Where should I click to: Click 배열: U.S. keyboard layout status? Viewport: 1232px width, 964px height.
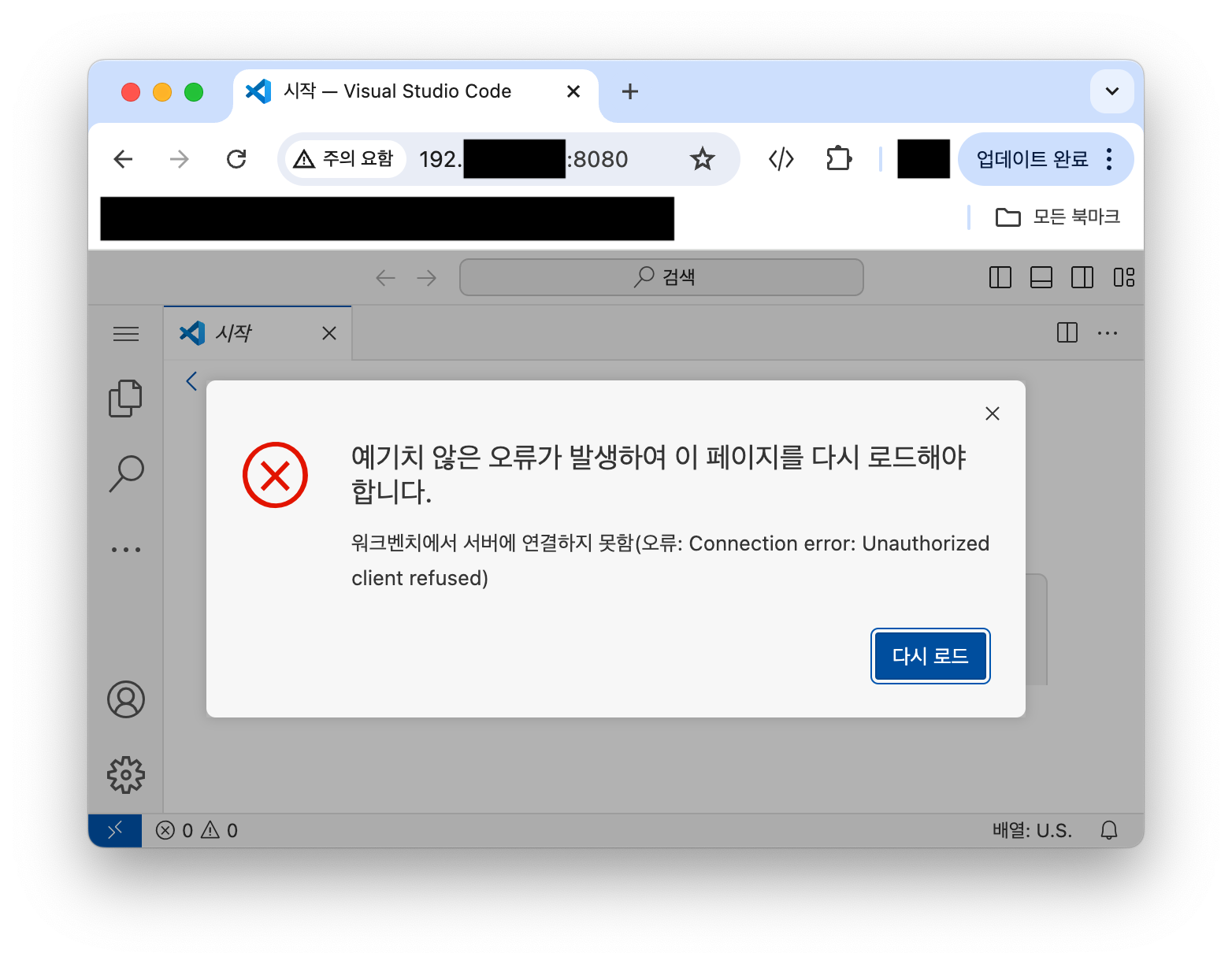(1032, 830)
